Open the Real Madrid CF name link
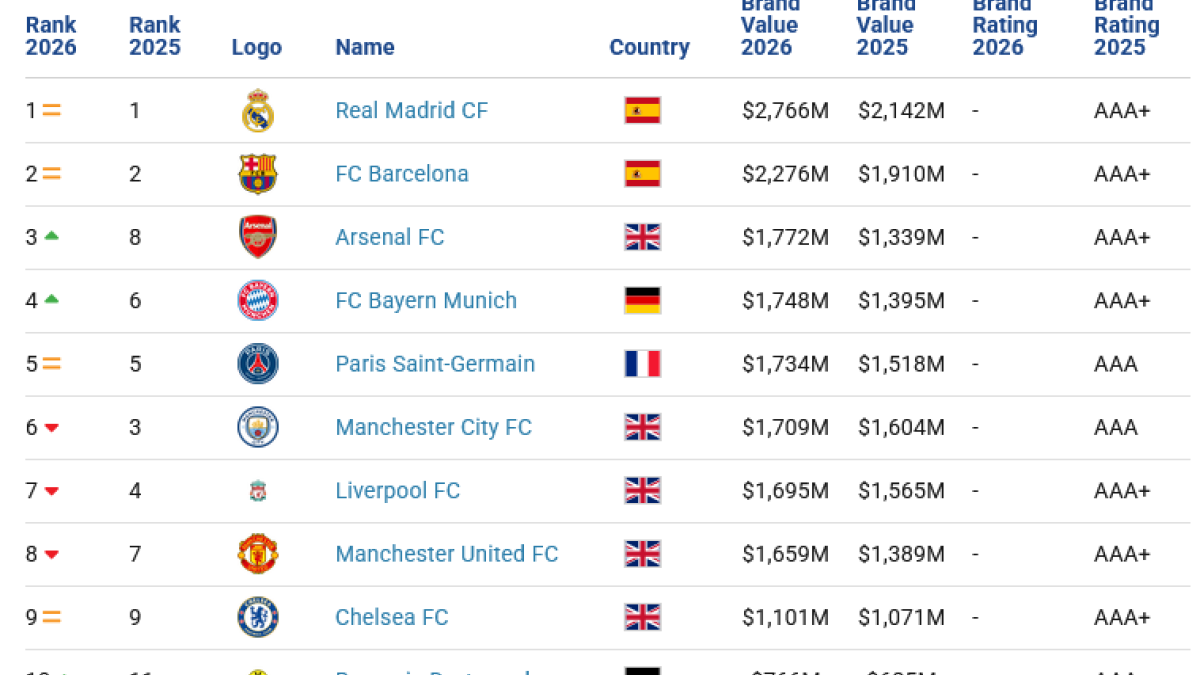1200x675 pixels. pyautogui.click(x=412, y=110)
